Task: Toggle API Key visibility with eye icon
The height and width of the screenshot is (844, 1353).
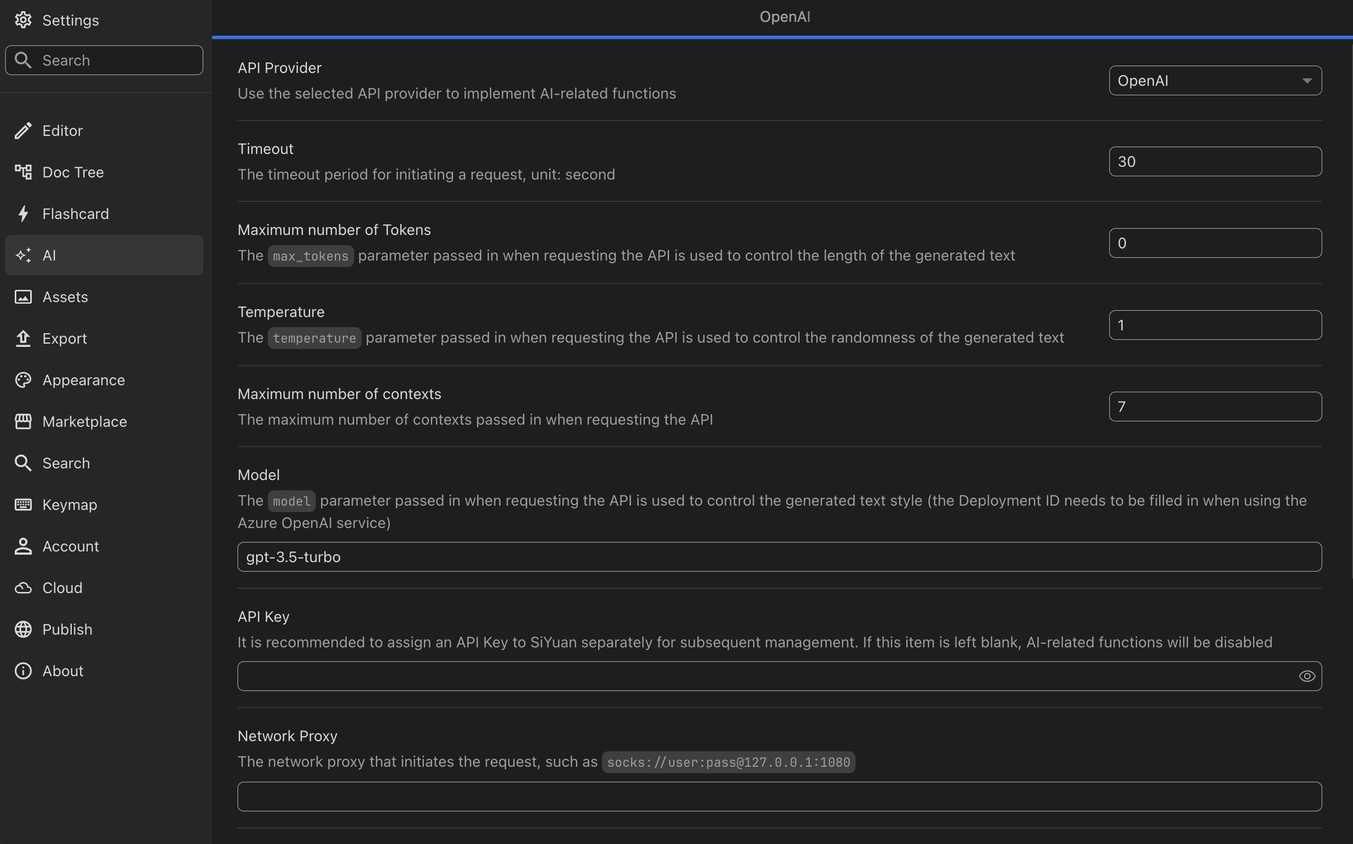Action: click(x=1306, y=676)
